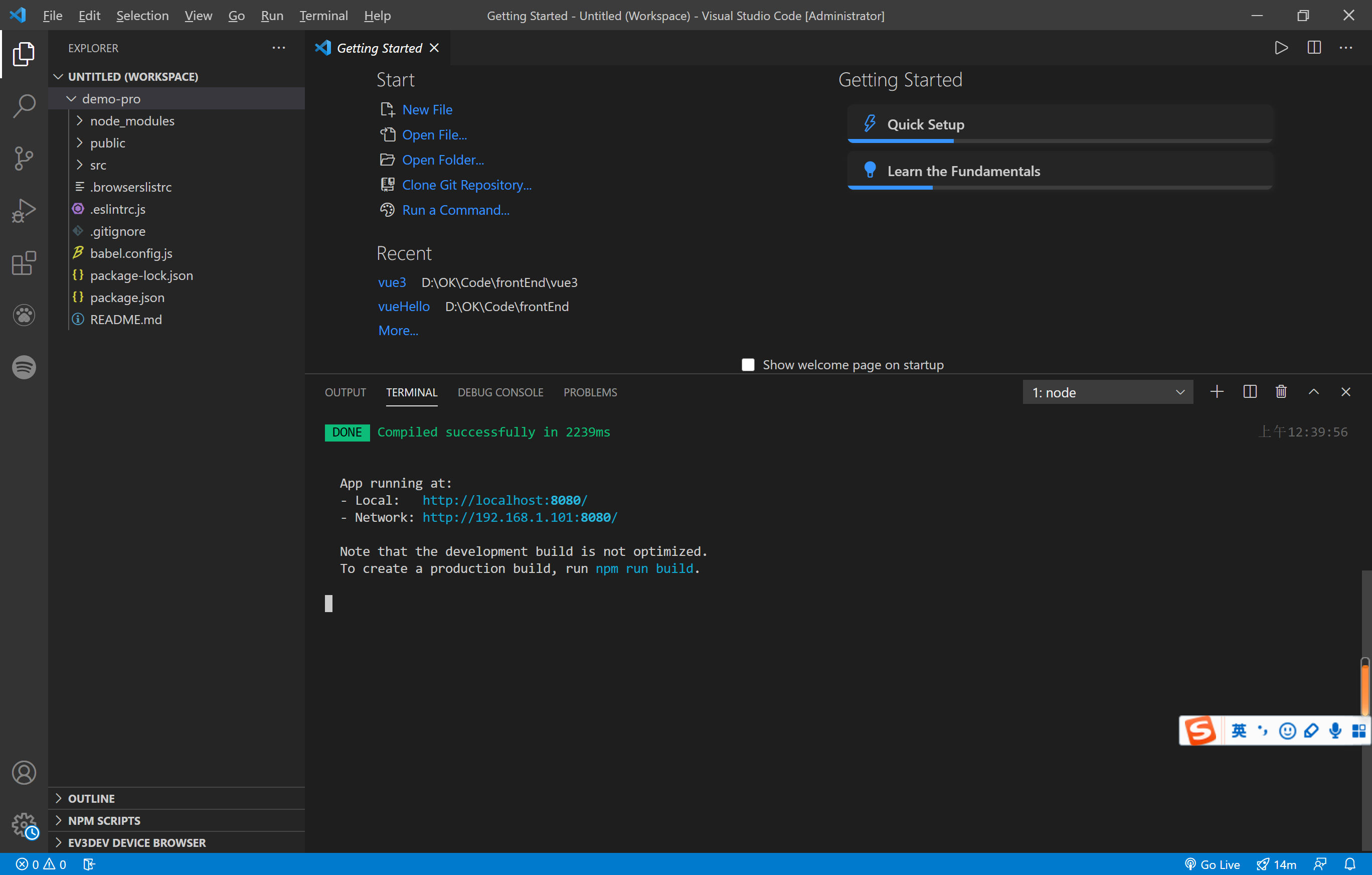1372x875 pixels.
Task: Open the Extensions view
Action: pos(24,263)
